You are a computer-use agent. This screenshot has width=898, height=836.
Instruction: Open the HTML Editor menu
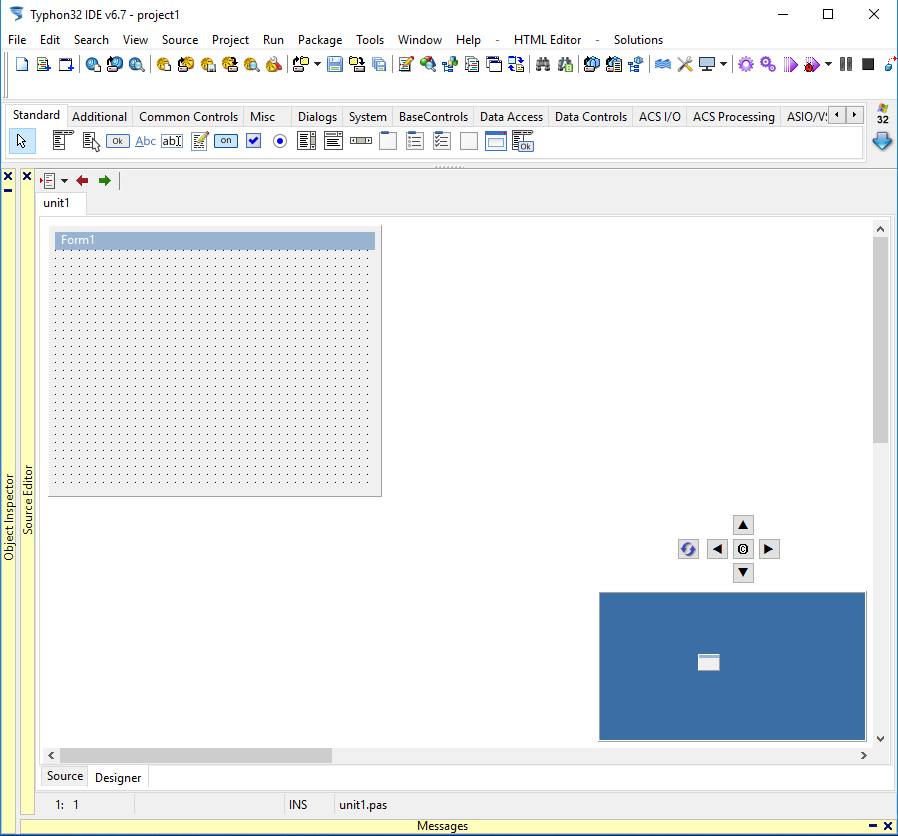coord(547,40)
